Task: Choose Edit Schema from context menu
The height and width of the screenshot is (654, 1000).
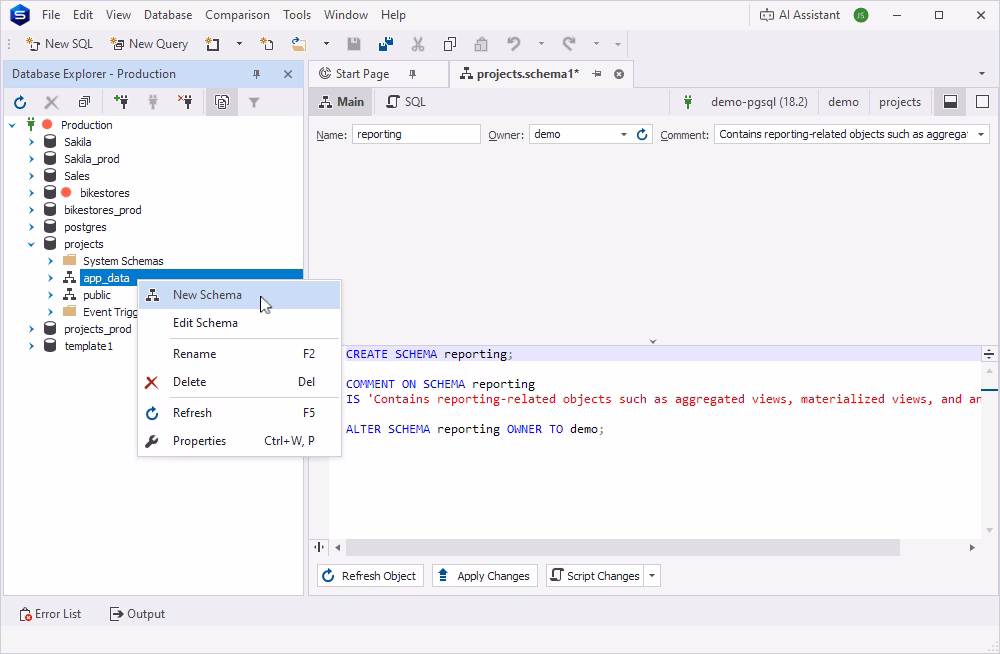Action: [239, 323]
